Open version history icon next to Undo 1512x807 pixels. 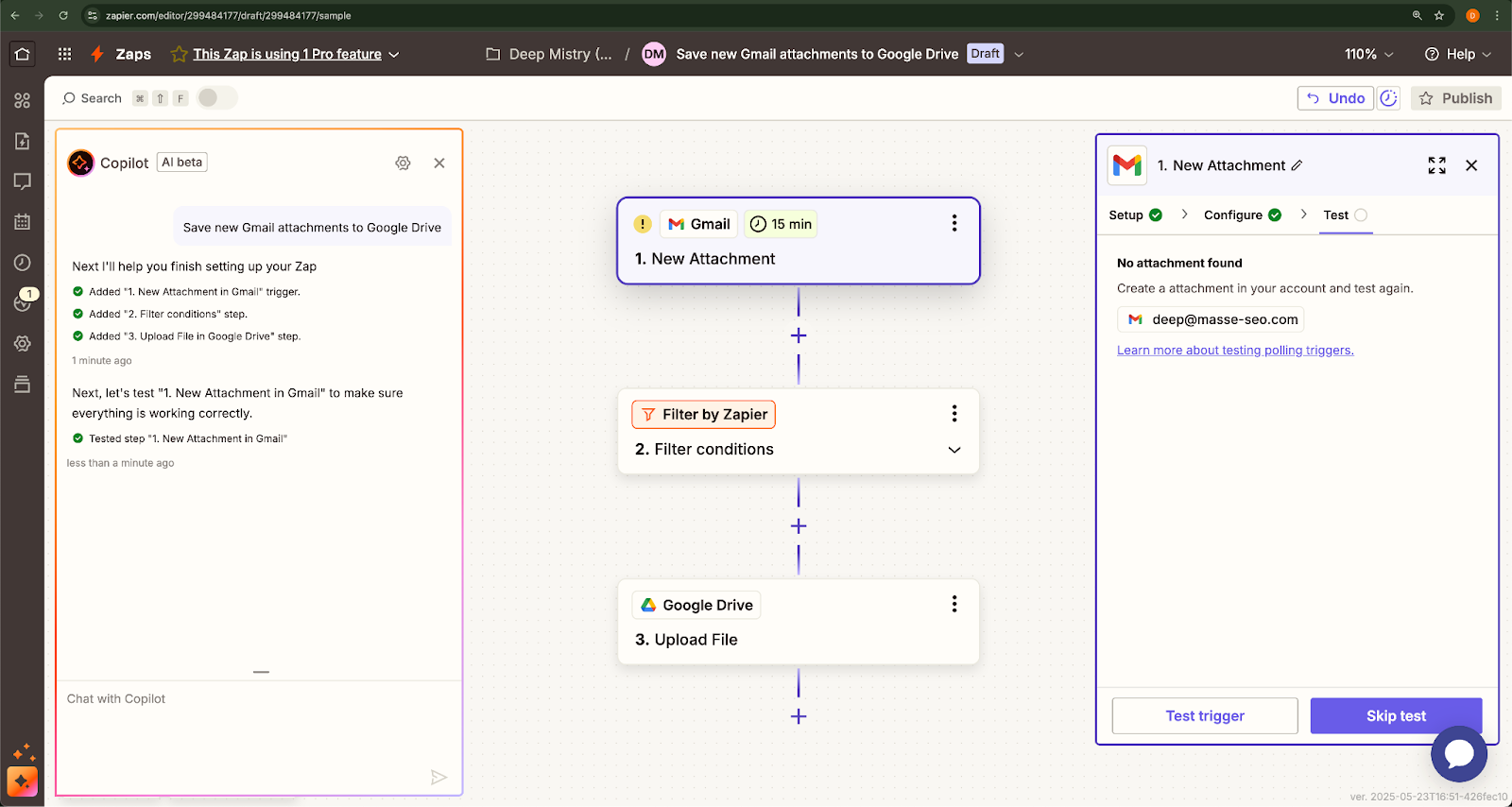[1388, 98]
